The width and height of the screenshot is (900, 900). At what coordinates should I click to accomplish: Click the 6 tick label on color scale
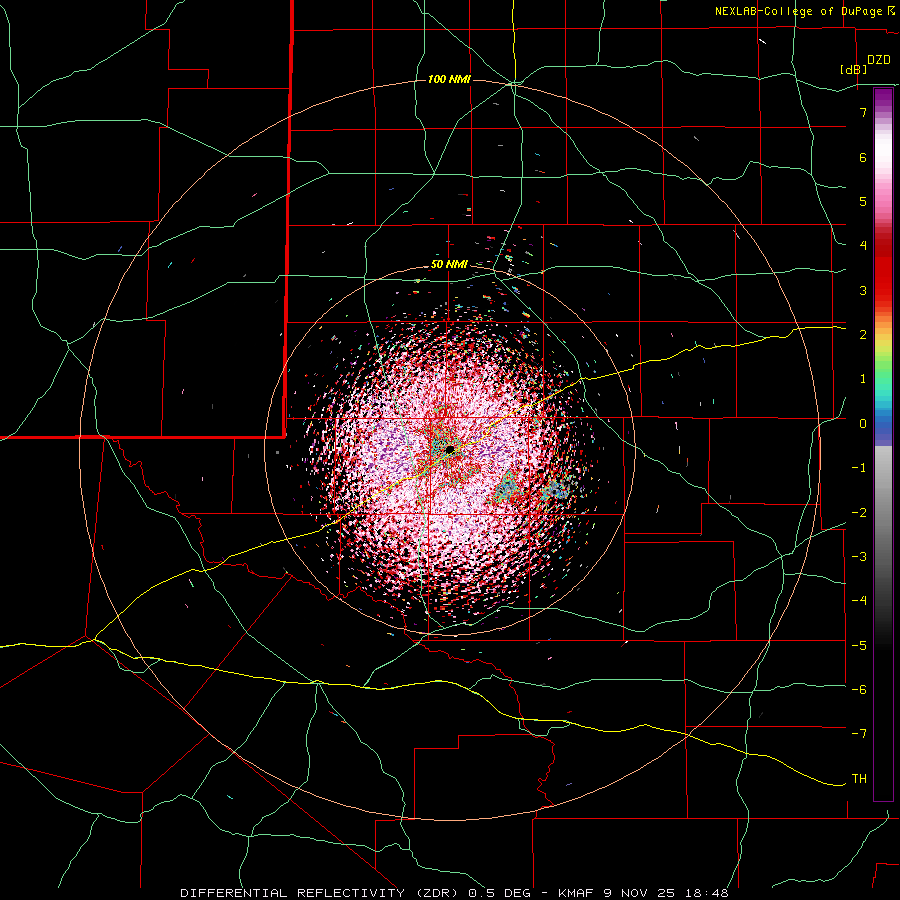click(x=863, y=157)
